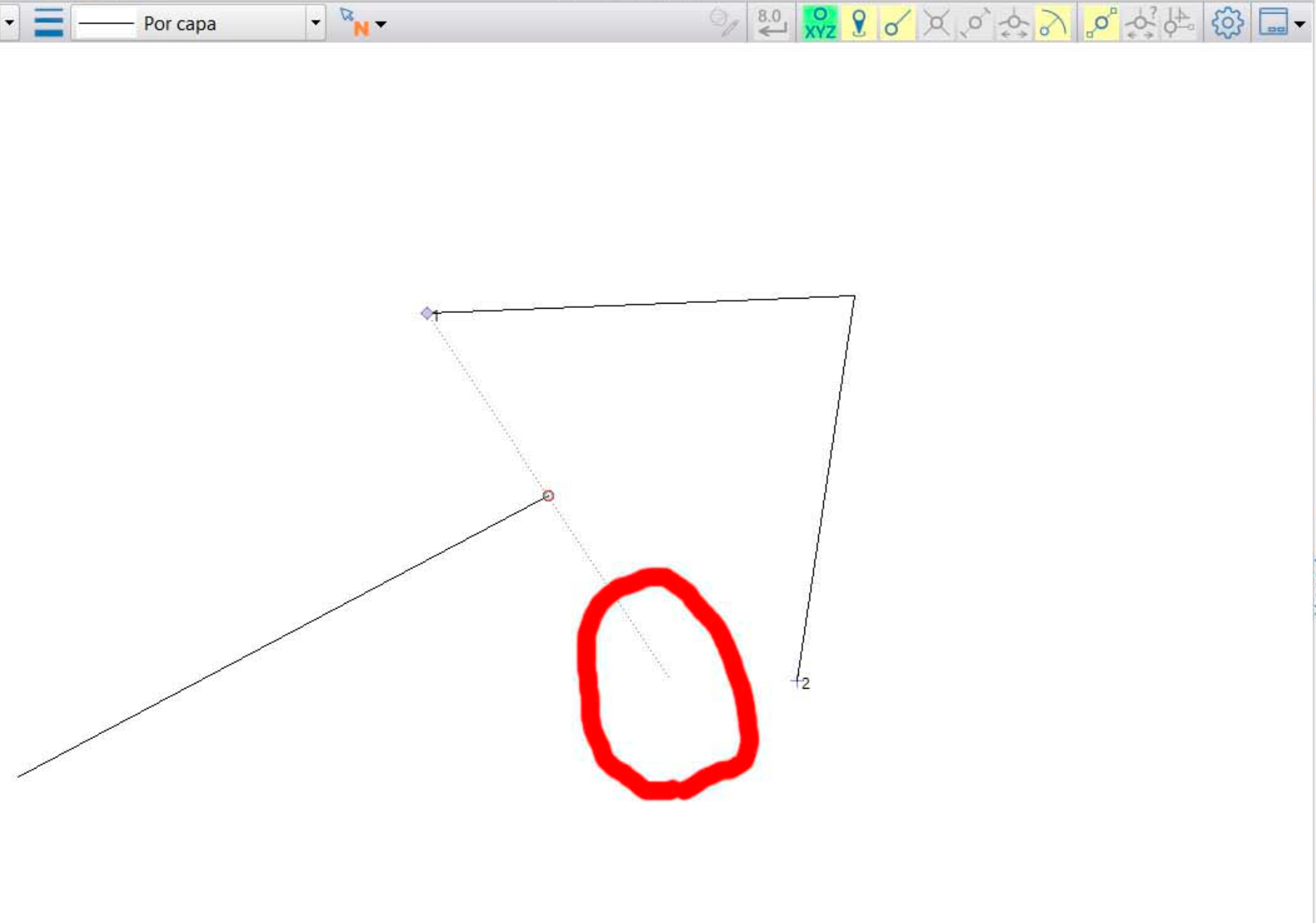Image resolution: width=1316 pixels, height=923 pixels.
Task: Click the circled vertex point on canvas
Action: tap(547, 495)
